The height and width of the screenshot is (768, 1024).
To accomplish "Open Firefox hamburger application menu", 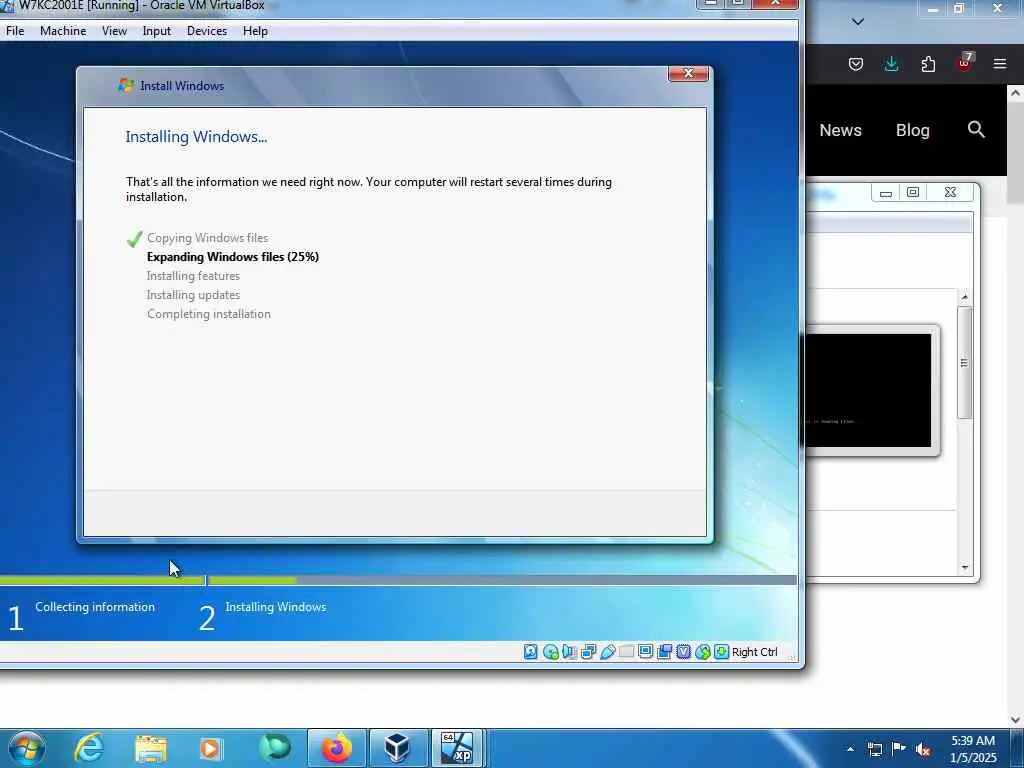I will pyautogui.click(x=1000, y=64).
